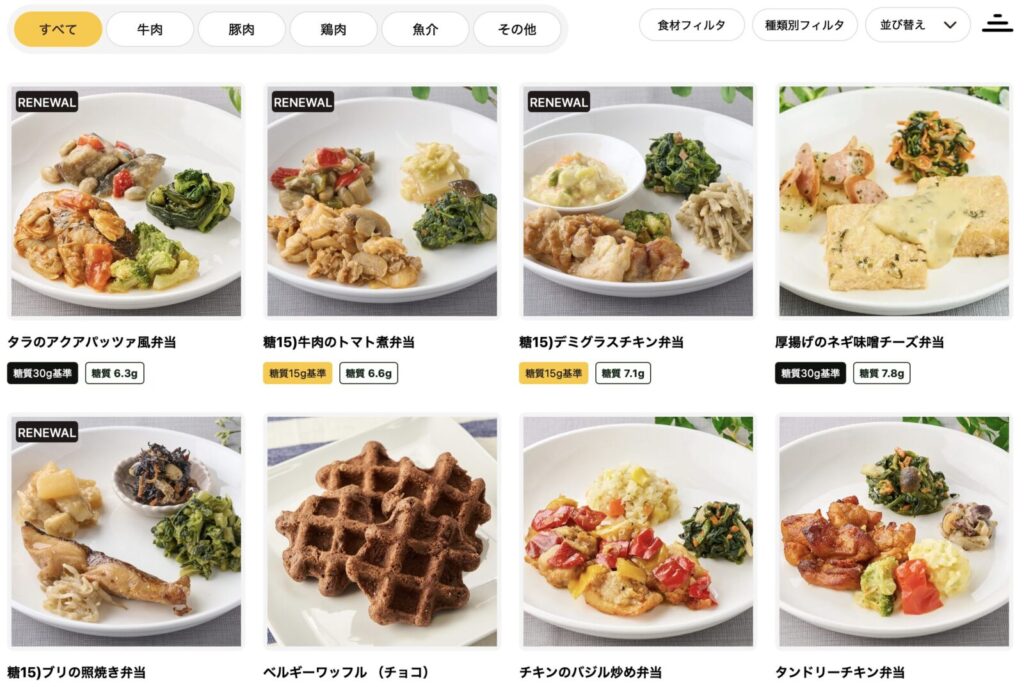Click RENEWAL badge on デミグラスチキン弁当

tap(559, 102)
